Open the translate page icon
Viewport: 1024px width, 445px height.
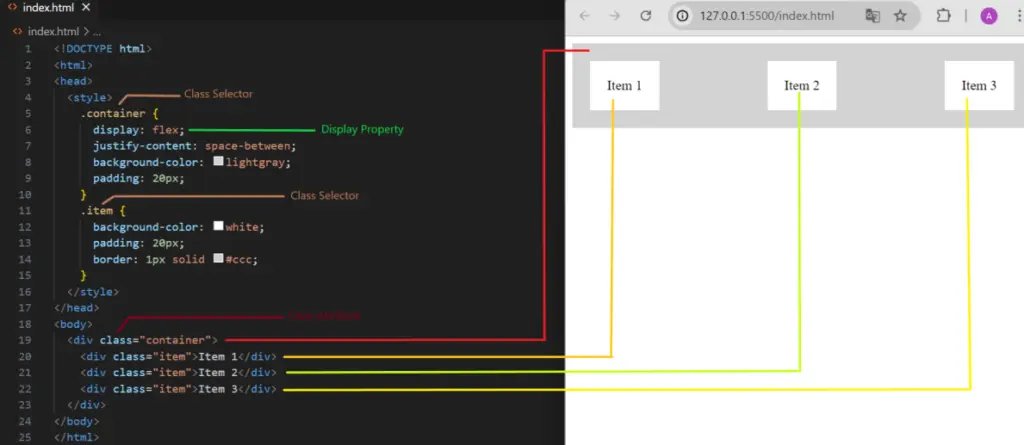[x=872, y=16]
